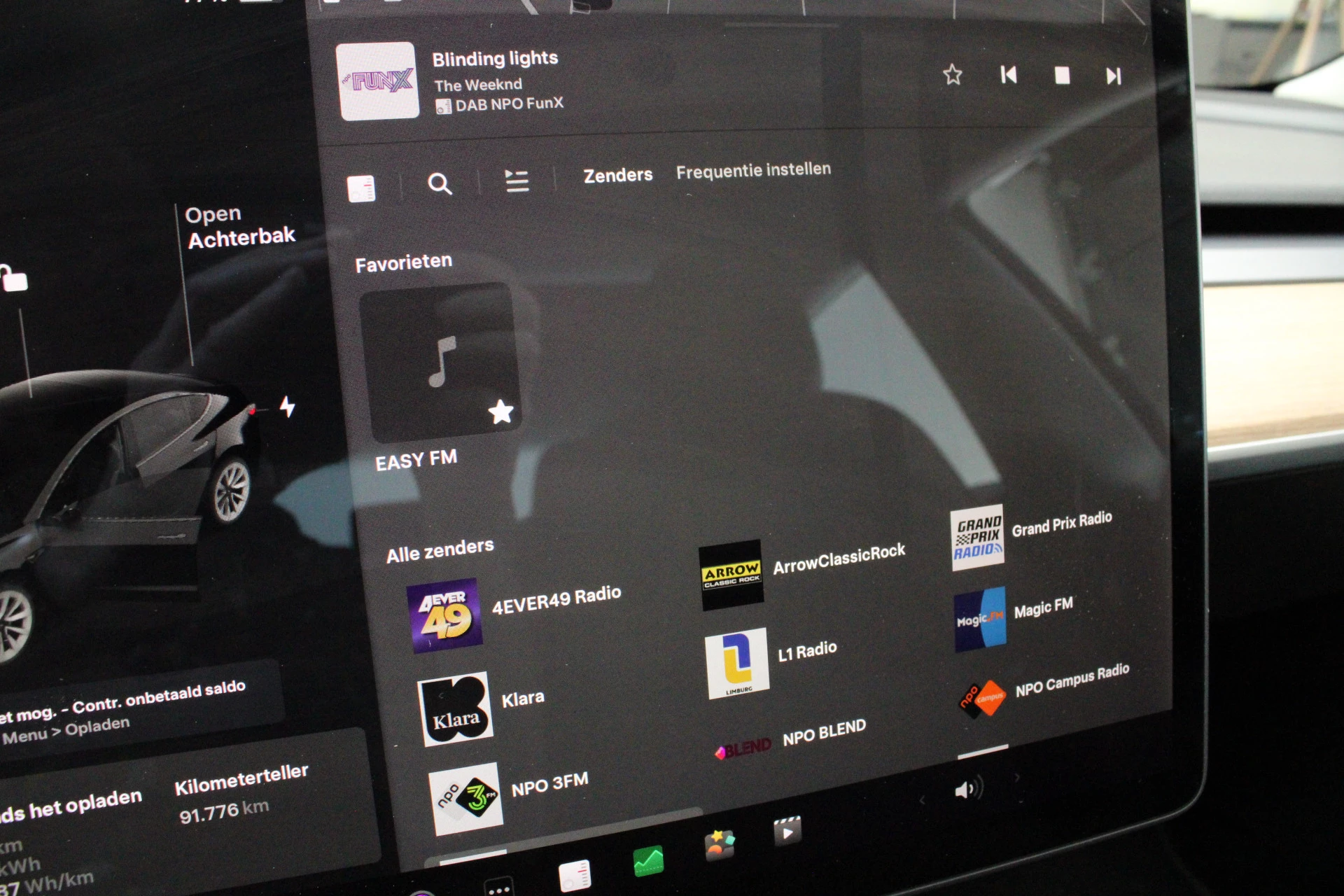Select EASY FM favorite tile
The height and width of the screenshot is (896, 1344).
[x=441, y=363]
